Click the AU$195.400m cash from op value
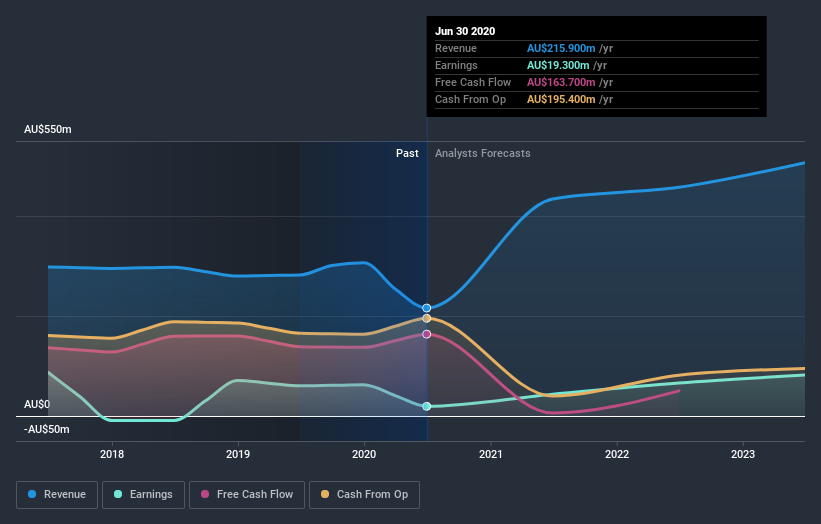Viewport: 821px width, 524px height. (x=561, y=99)
